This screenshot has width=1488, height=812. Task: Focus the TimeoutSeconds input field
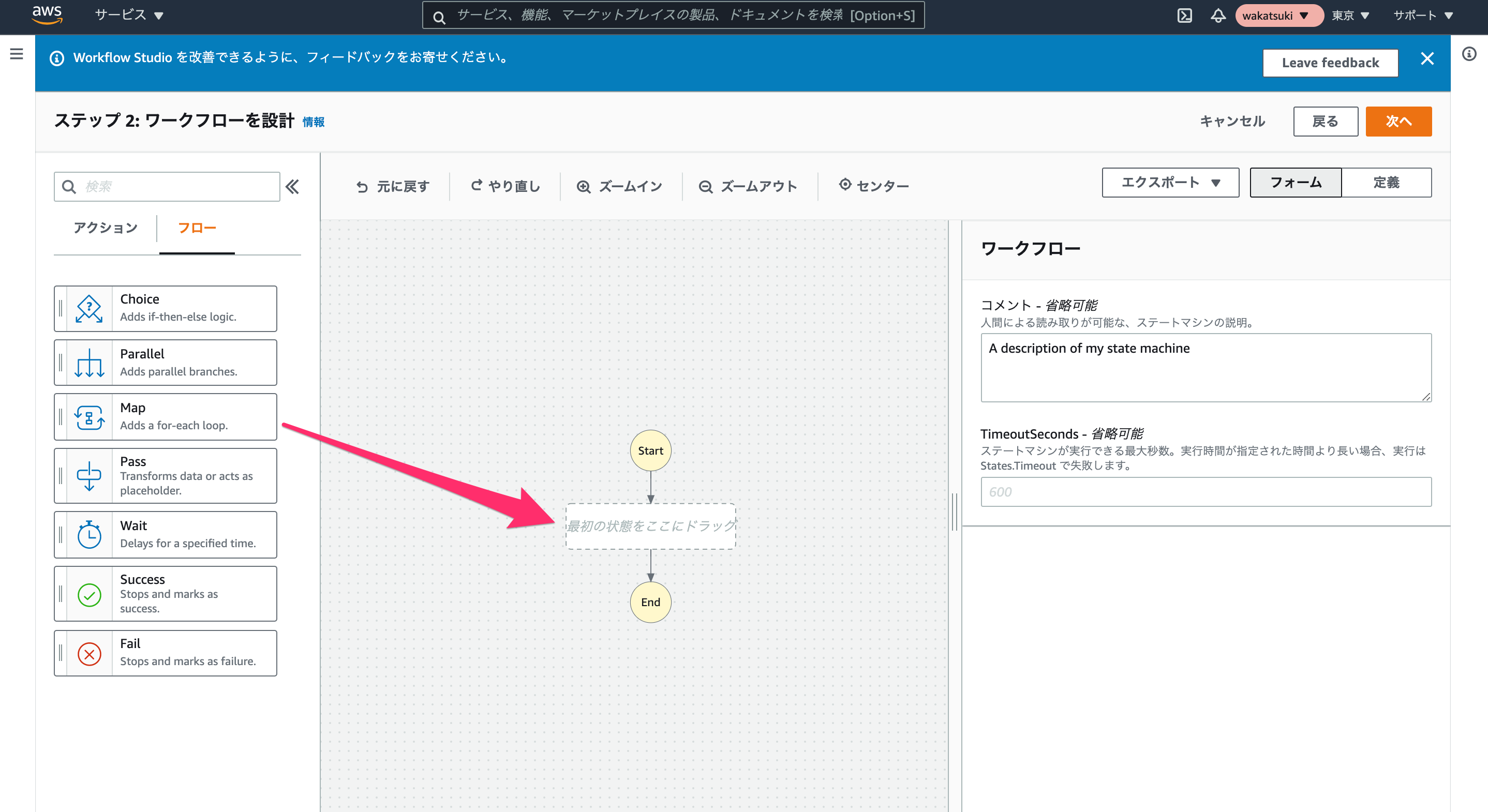[1206, 492]
